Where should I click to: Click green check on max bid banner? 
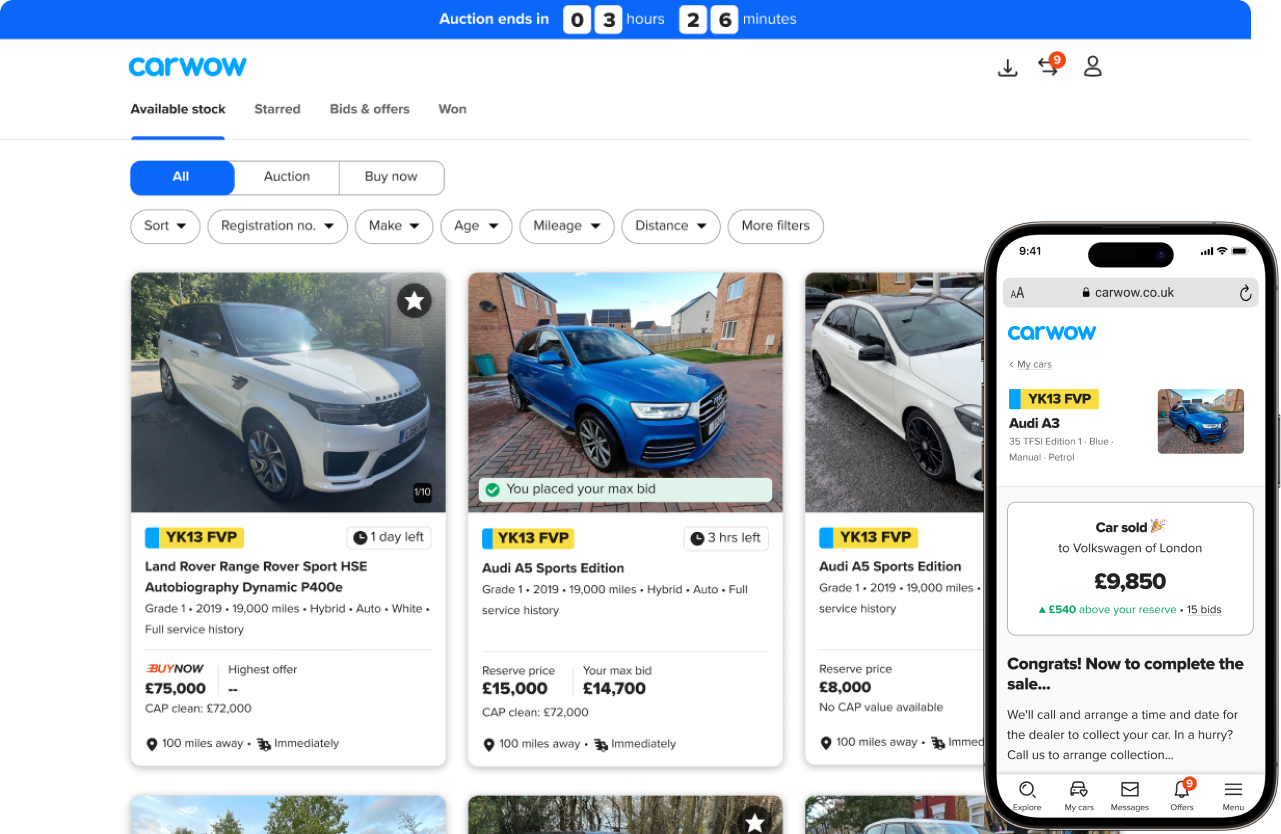[492, 490]
